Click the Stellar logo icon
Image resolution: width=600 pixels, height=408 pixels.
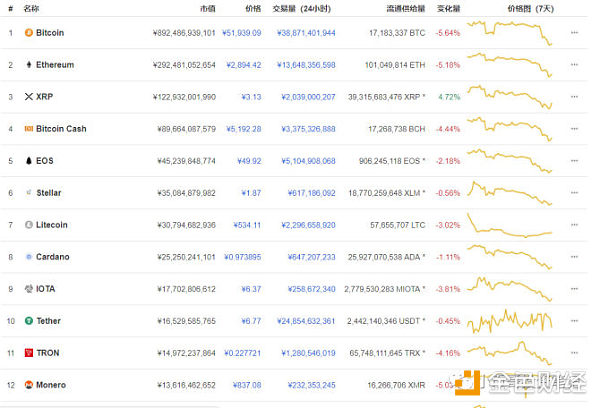29,193
